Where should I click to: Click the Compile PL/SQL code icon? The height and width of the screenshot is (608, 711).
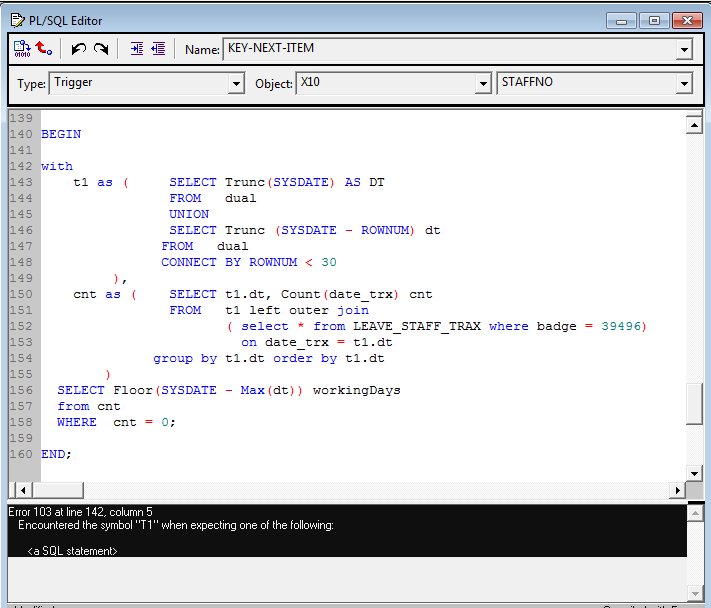coord(23,48)
